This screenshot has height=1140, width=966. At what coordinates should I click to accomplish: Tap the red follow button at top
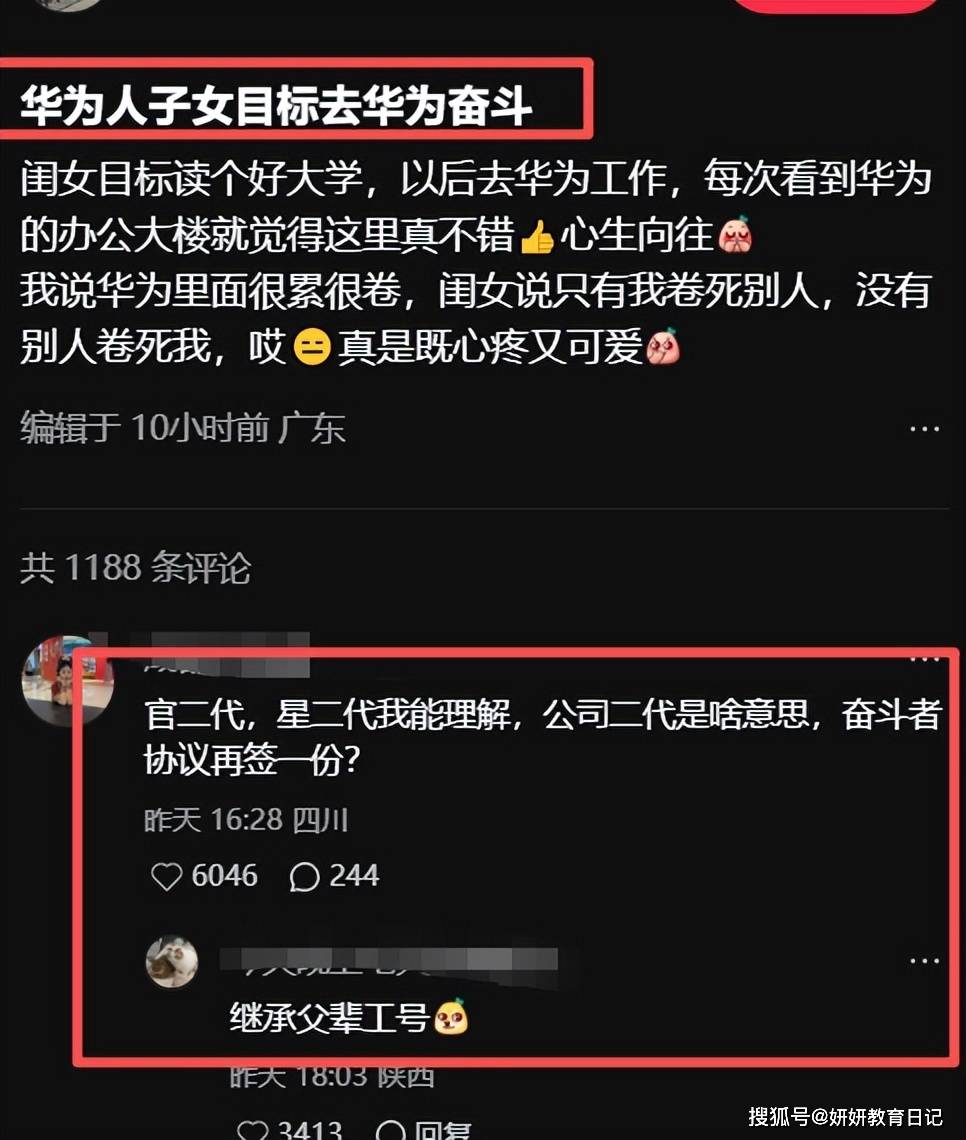click(836, 6)
